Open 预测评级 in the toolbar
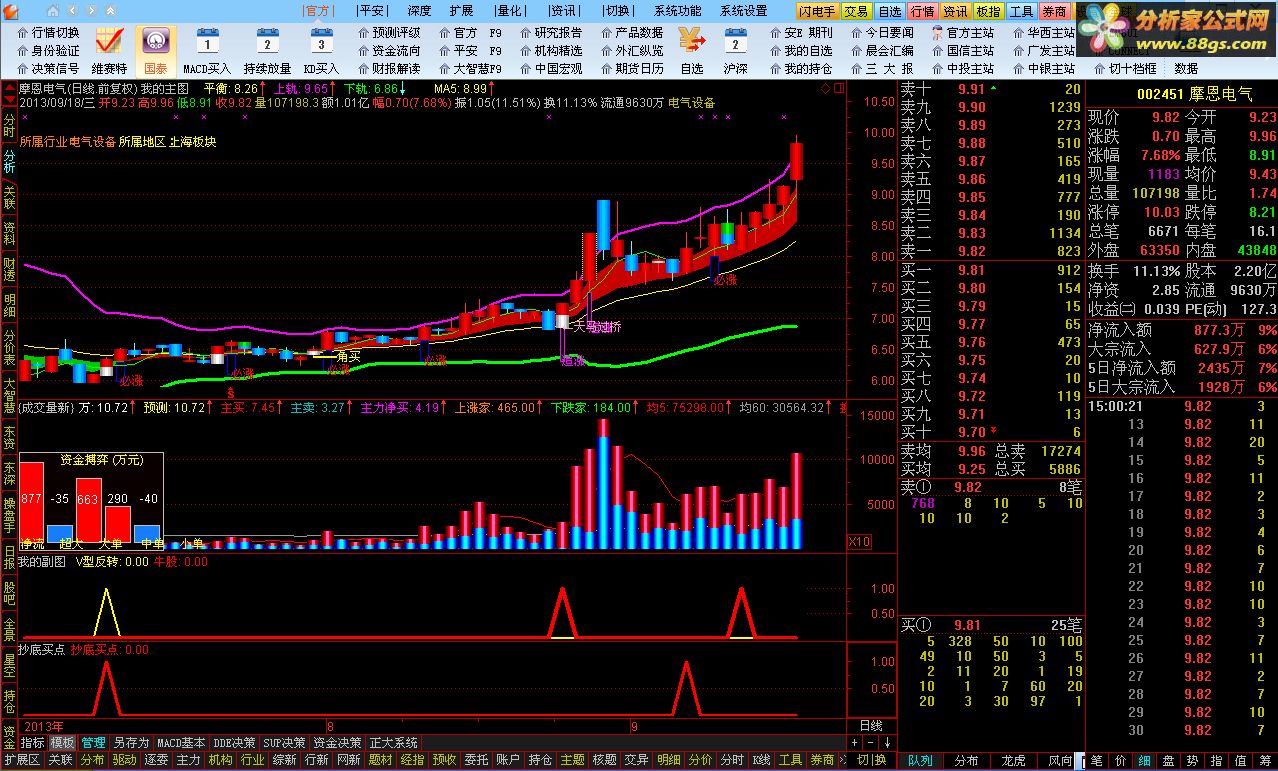 [389, 32]
